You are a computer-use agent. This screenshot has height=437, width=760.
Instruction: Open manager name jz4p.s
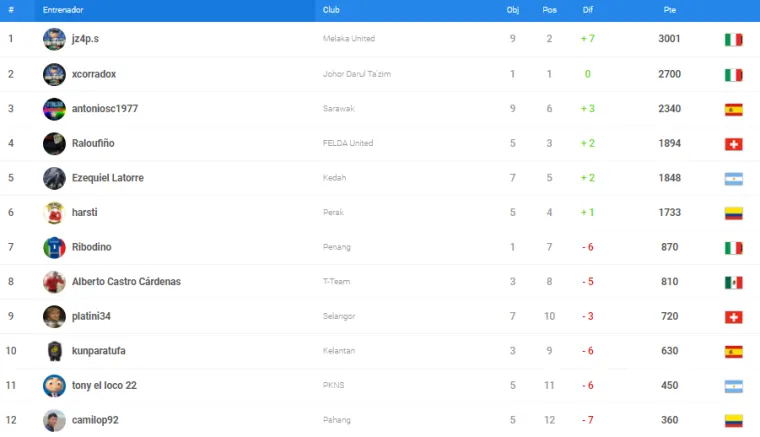(85, 39)
